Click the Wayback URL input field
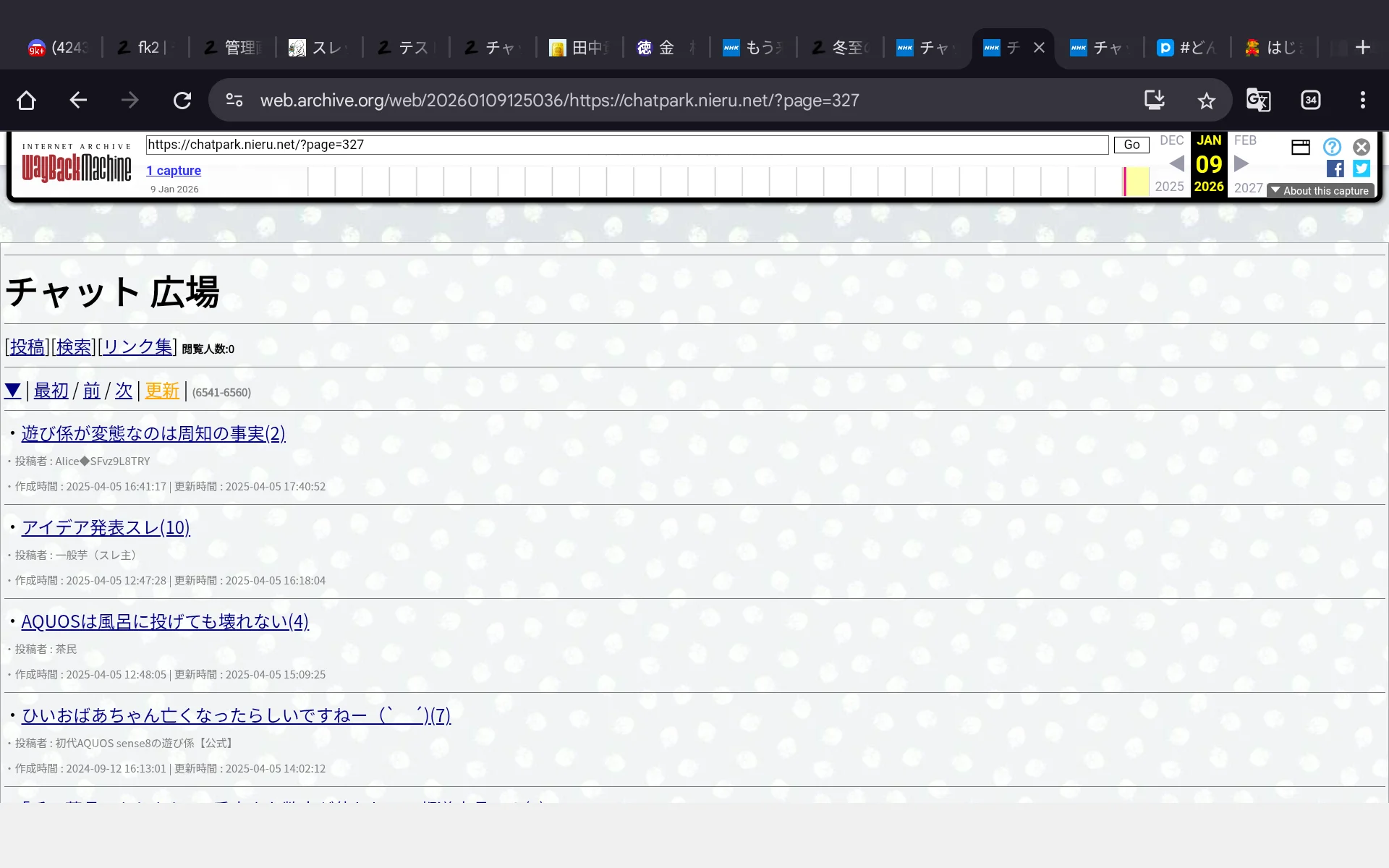 click(x=626, y=145)
